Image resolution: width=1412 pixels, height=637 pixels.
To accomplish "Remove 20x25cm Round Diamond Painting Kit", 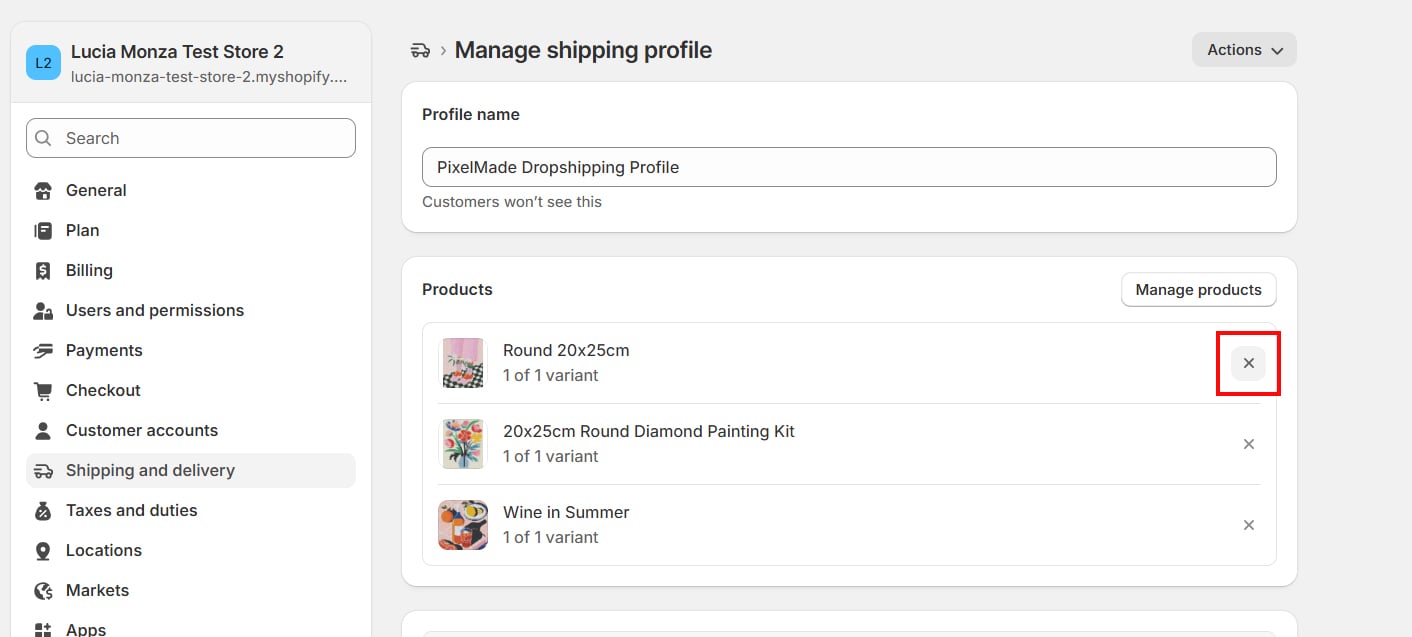I will [x=1248, y=444].
